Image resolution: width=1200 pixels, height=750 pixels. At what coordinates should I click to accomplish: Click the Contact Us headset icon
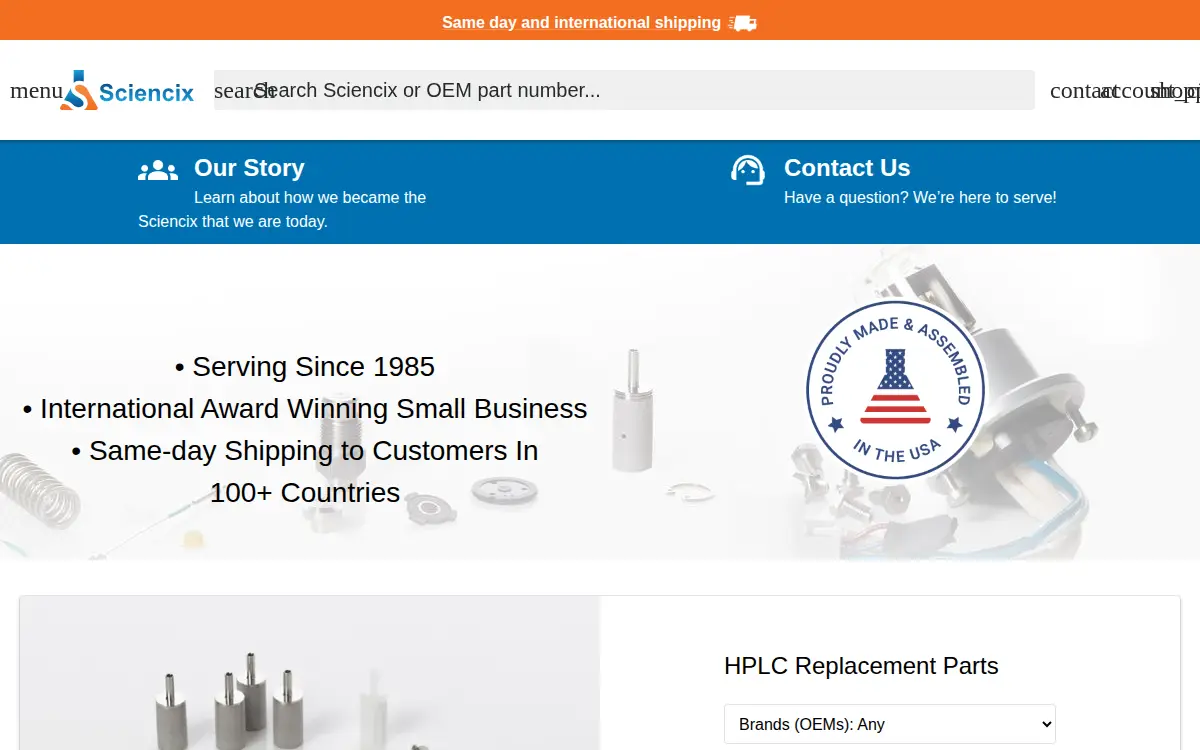(x=748, y=170)
